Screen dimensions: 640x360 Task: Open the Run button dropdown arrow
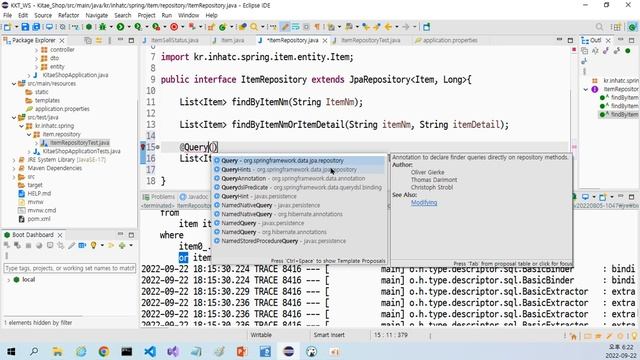tap(129, 27)
